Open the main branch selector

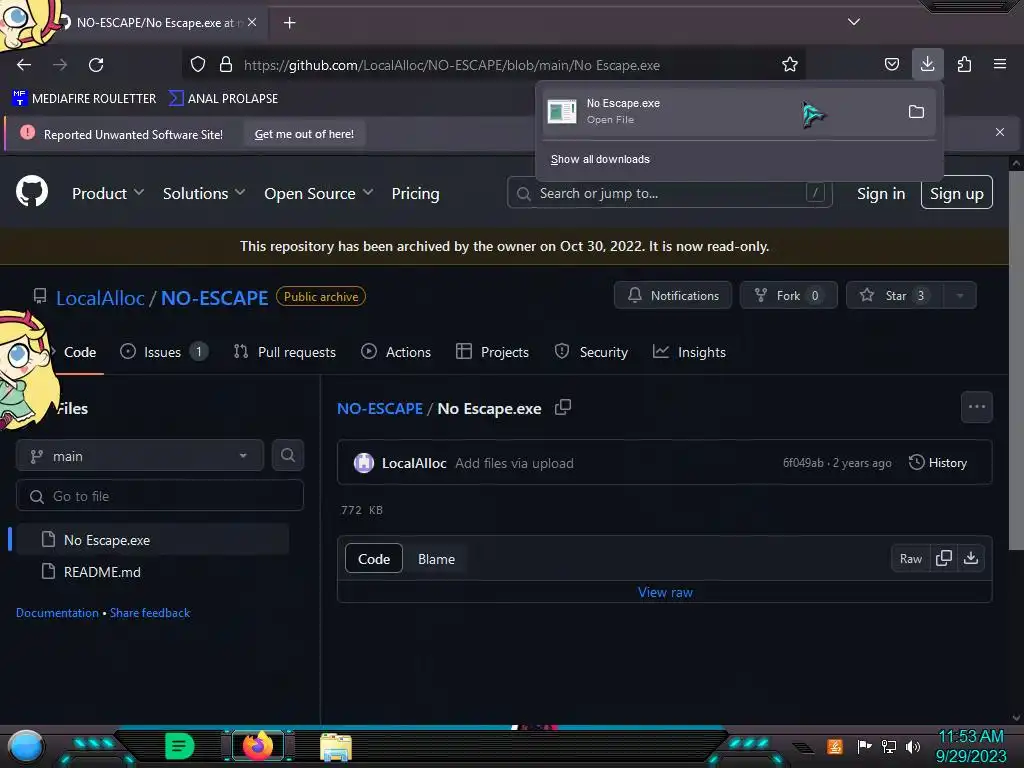[x=140, y=456]
